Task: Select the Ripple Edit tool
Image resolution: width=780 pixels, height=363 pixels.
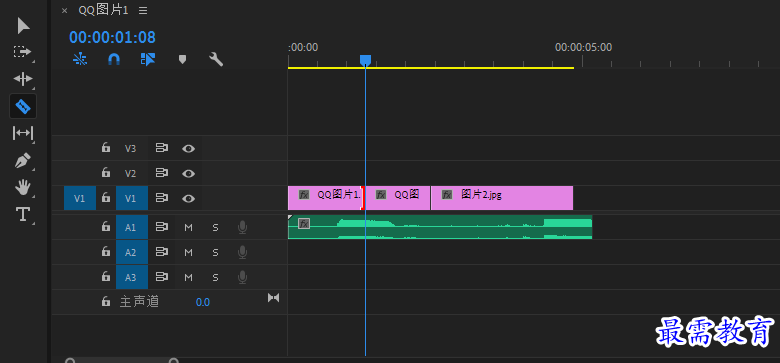Action: [x=23, y=79]
